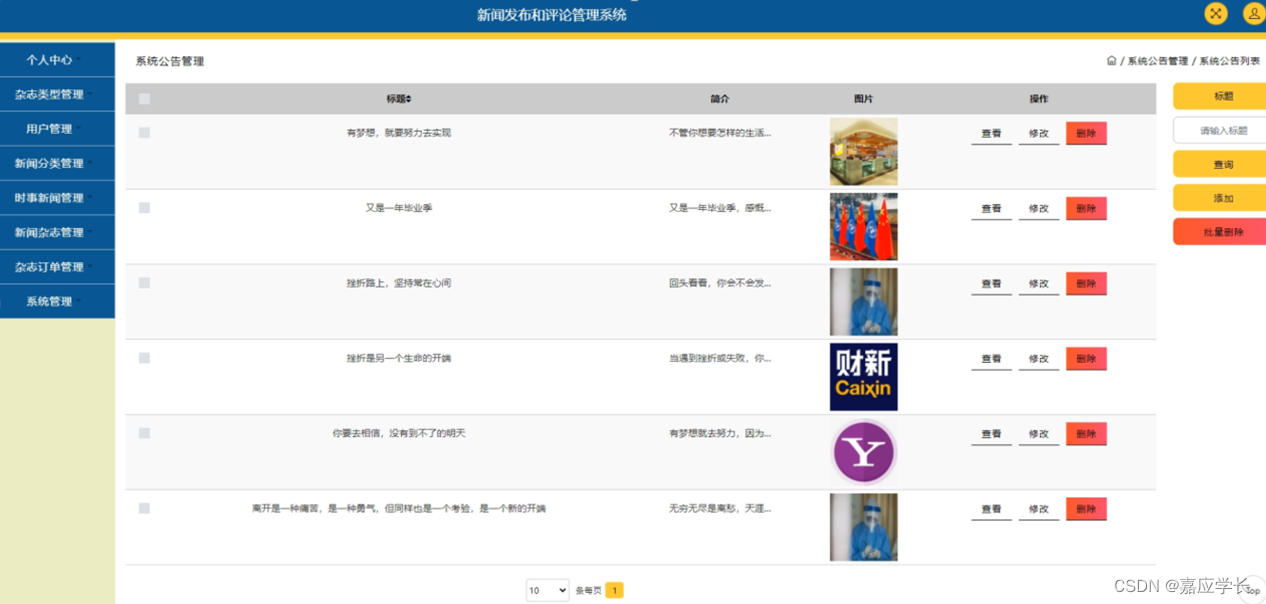This screenshot has width=1266, height=604.
Task: Open the user profile icon in header
Action: click(x=1254, y=13)
